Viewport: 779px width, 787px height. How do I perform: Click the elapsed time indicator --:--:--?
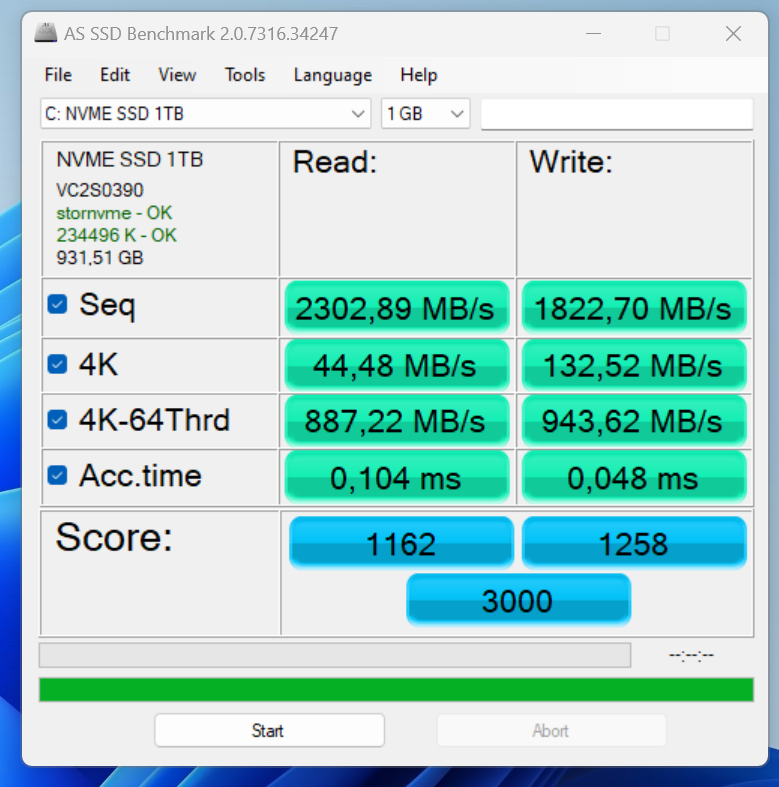[x=691, y=655]
